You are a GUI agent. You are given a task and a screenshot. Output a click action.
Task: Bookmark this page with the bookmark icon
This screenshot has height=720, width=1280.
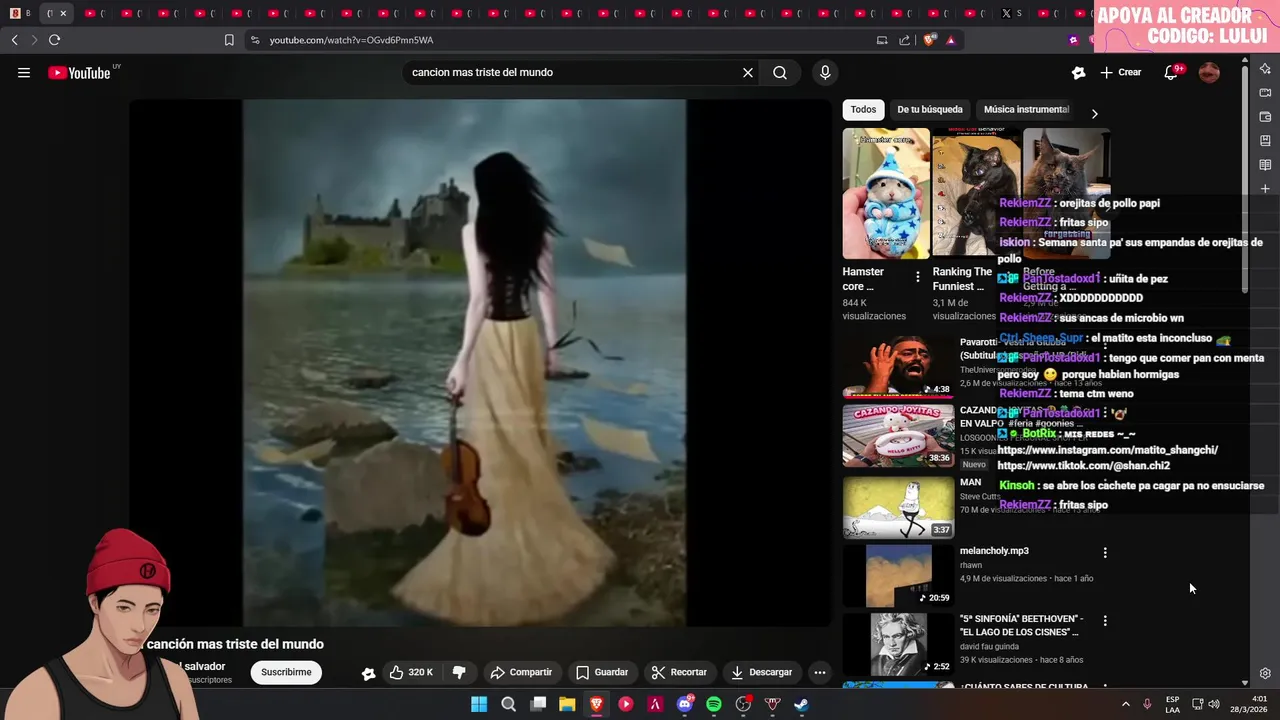[229, 40]
